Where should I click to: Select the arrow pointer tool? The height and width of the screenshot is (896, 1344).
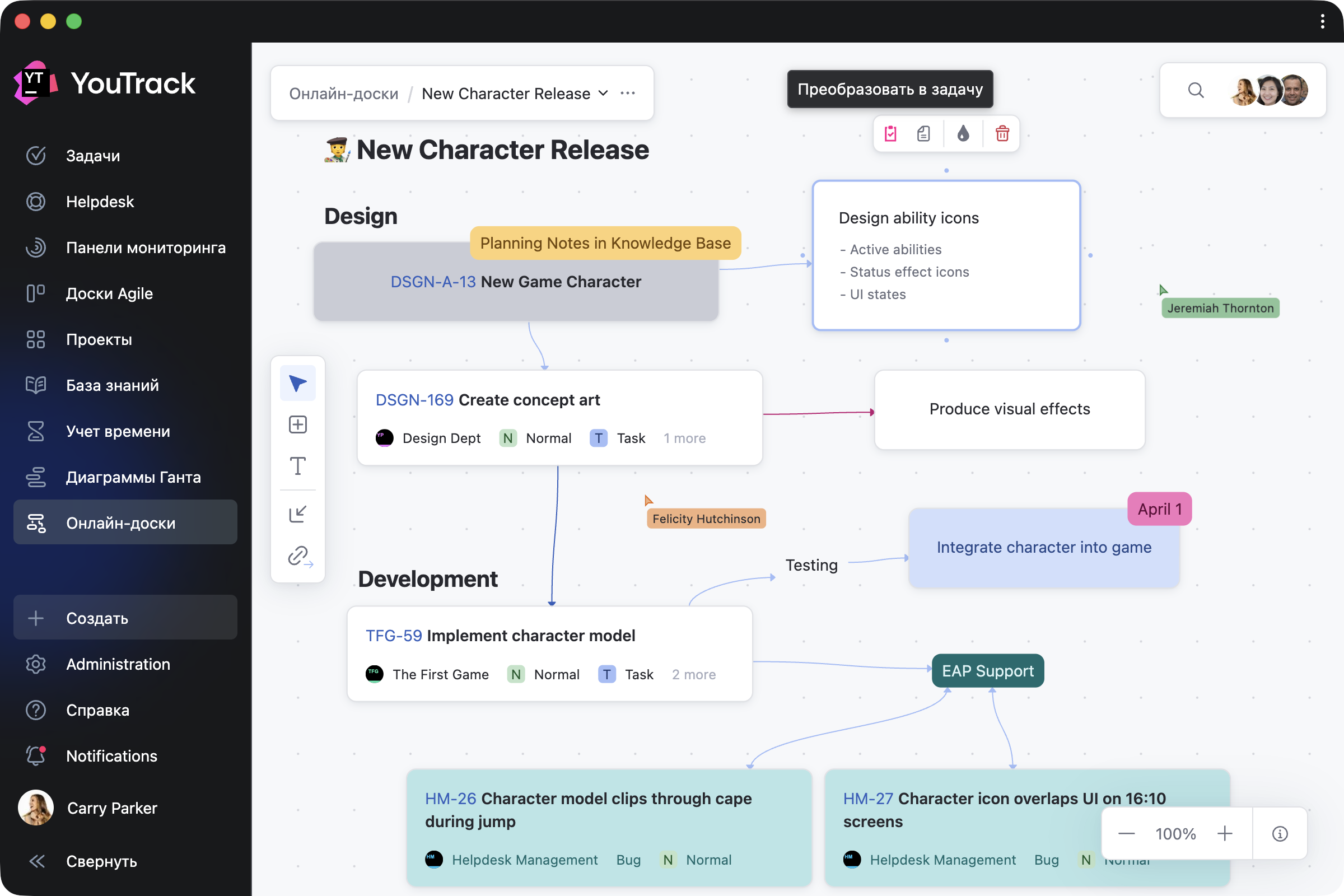coord(298,384)
